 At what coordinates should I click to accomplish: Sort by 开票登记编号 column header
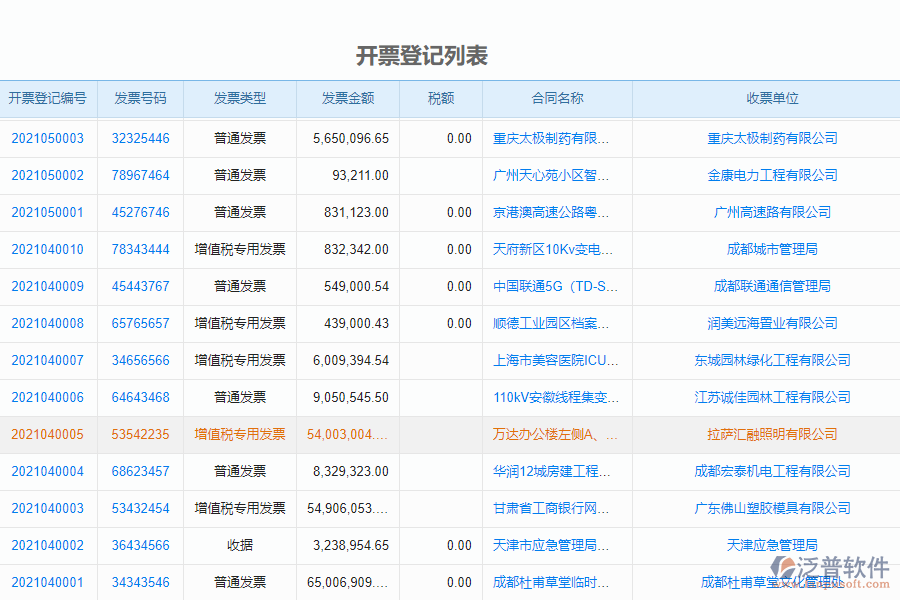(48, 98)
